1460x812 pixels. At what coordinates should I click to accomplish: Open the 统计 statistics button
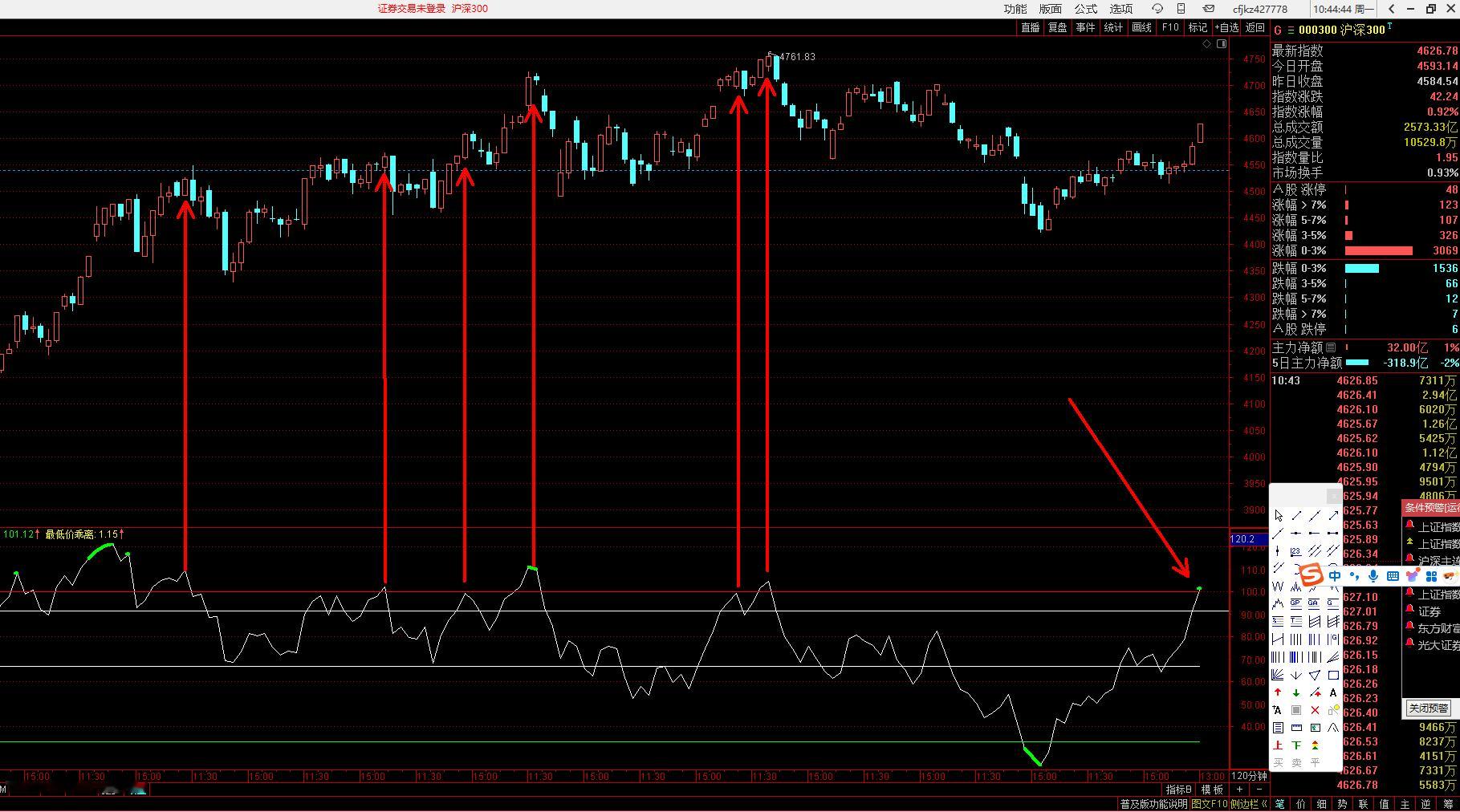[x=1113, y=27]
